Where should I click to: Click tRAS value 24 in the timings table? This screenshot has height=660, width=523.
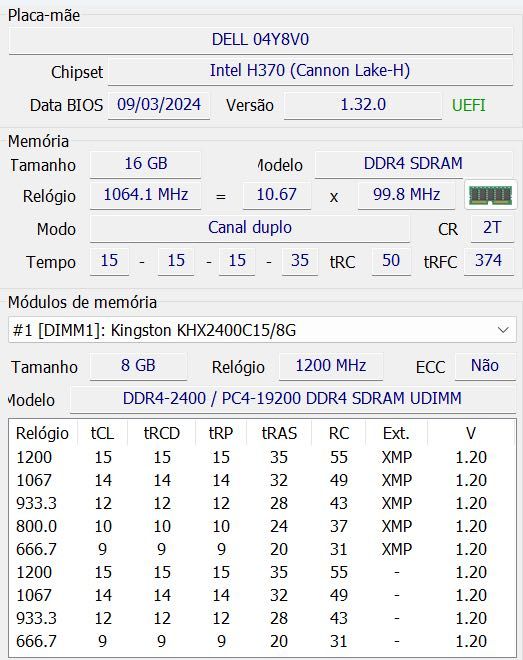click(279, 526)
